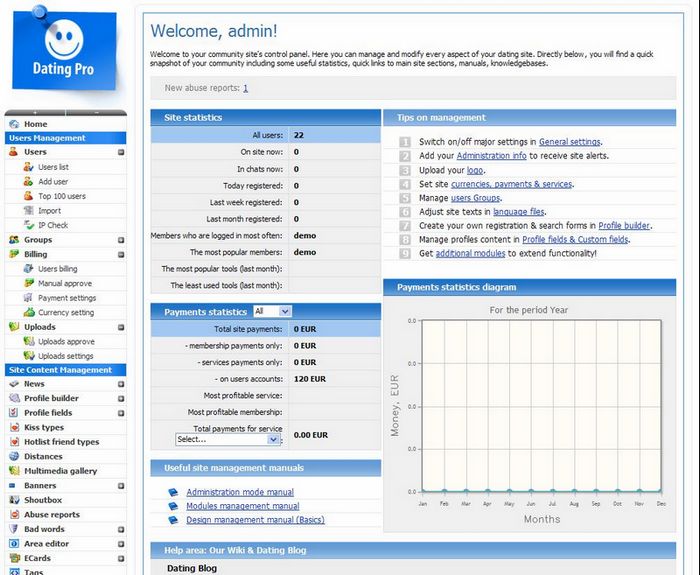
Task: Open the Profile builder menu item
Action: (51, 398)
